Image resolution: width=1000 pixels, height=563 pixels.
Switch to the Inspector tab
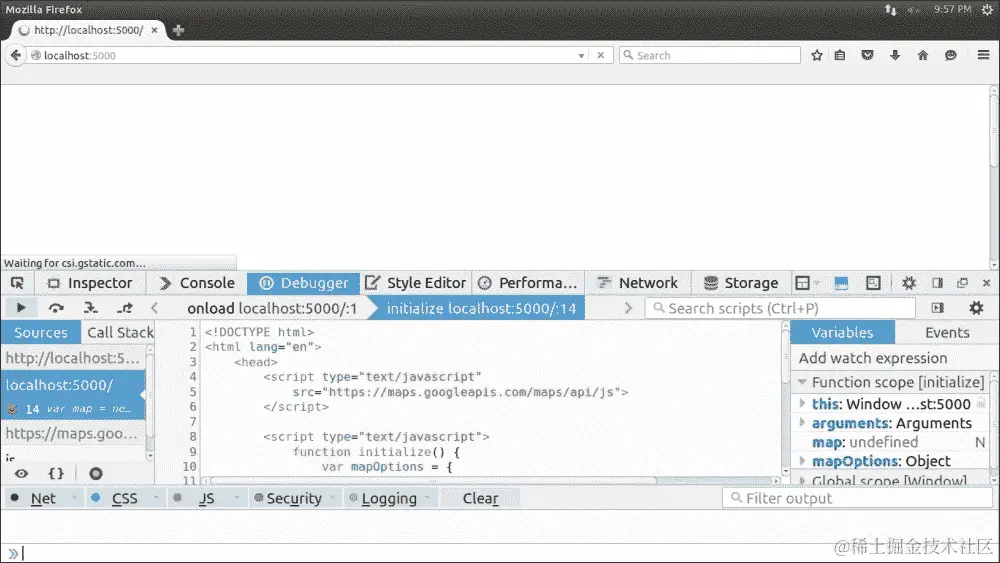pos(91,283)
